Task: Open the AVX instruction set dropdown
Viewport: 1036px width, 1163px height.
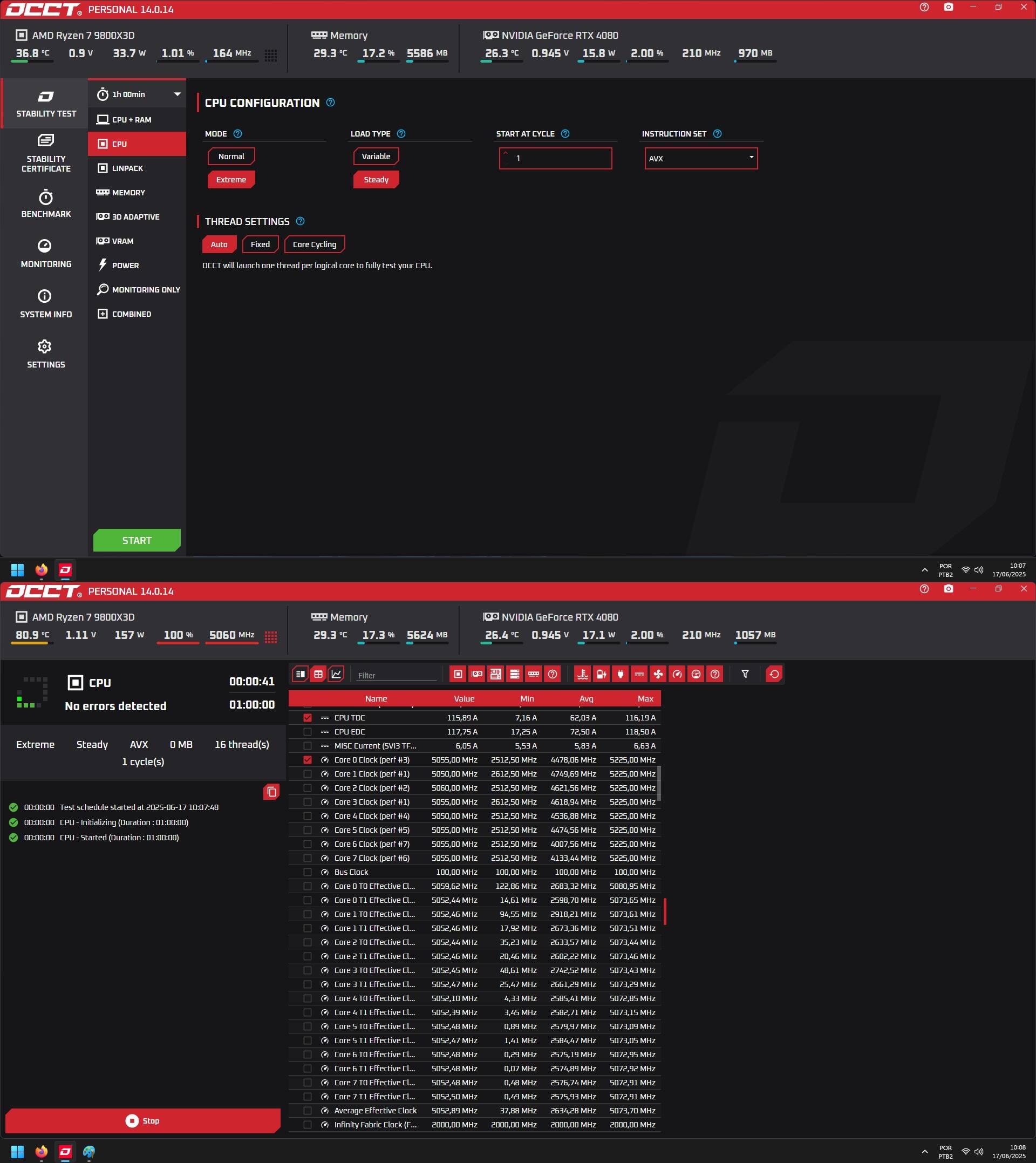Action: point(701,158)
